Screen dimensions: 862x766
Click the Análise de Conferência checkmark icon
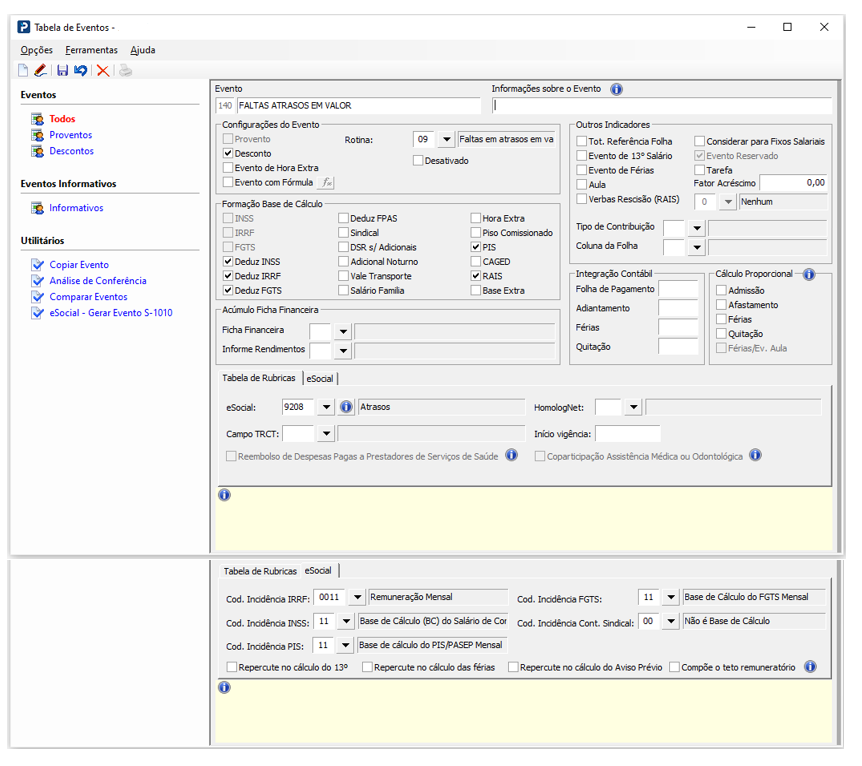pos(37,280)
